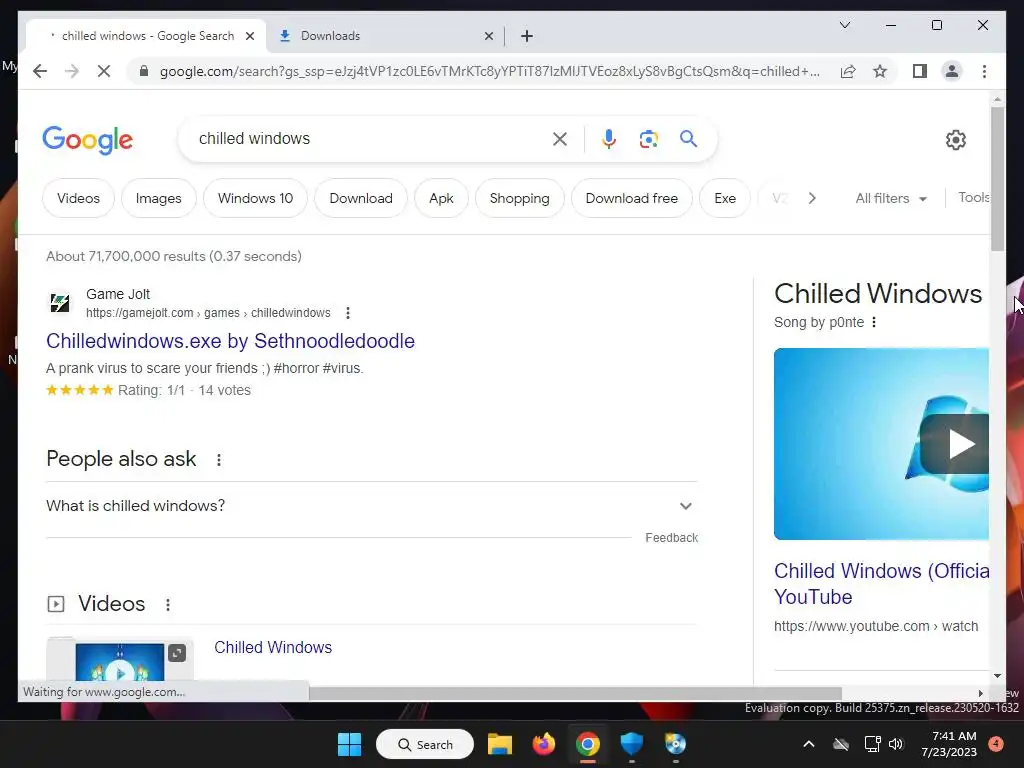Start voice search with microphone
1024x768 pixels.
click(x=609, y=138)
